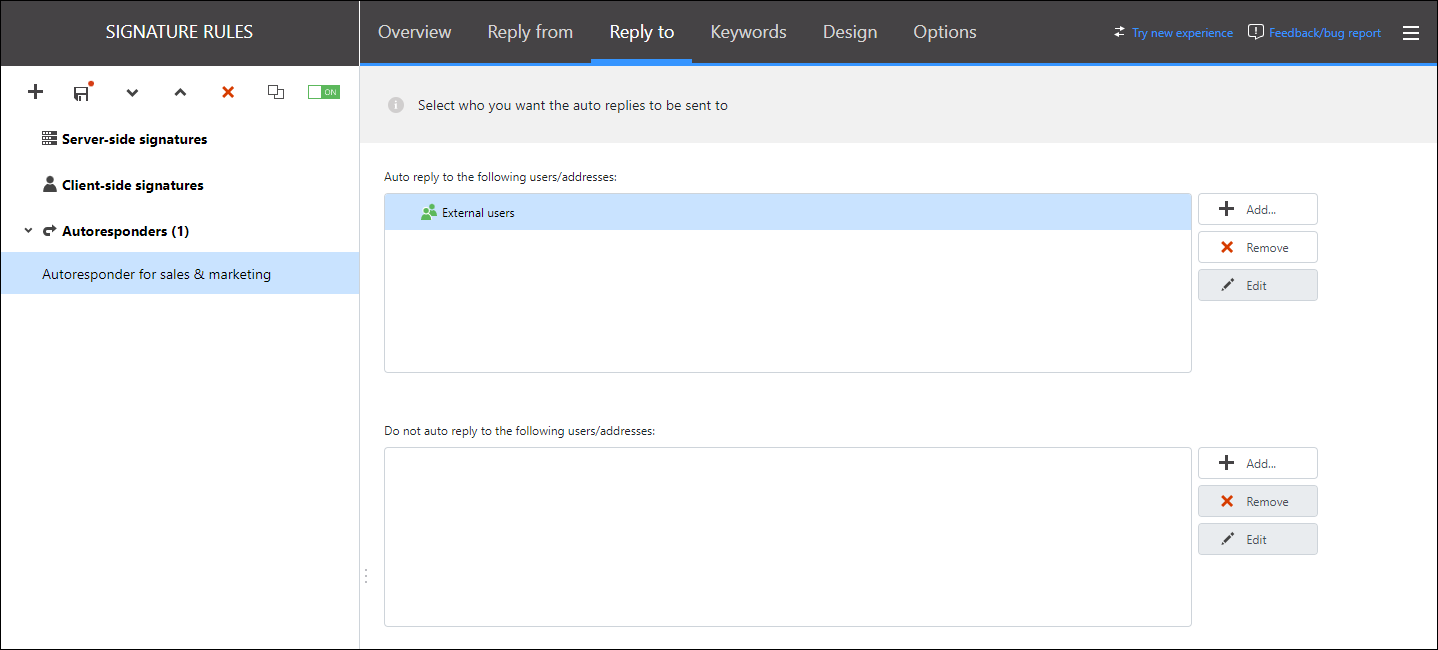Viewport: 1438px width, 650px height.
Task: Switch to the Keywords tab
Action: (748, 31)
